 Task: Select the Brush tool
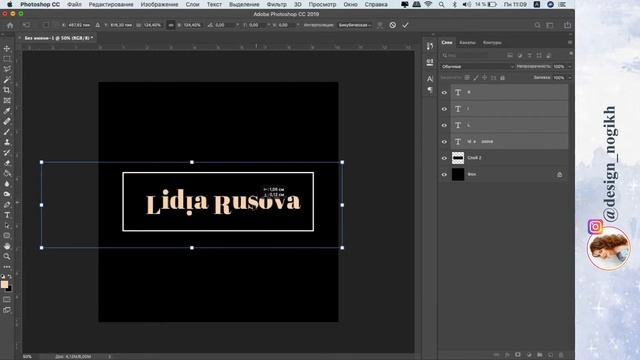coord(7,132)
